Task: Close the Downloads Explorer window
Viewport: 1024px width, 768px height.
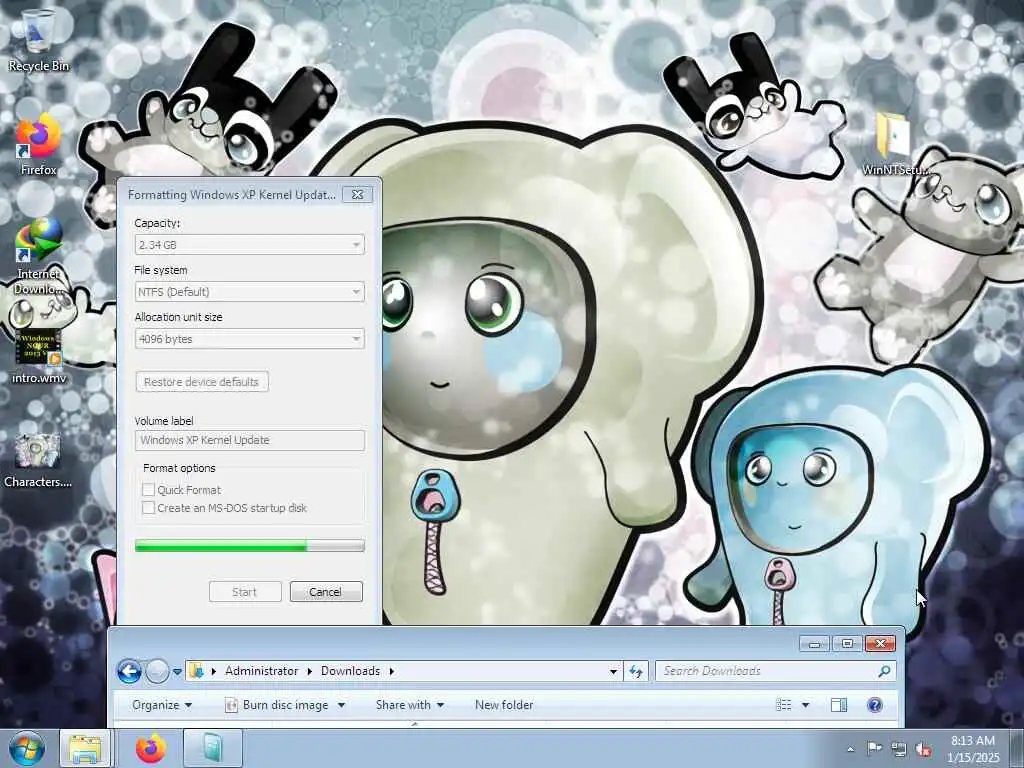Action: (880, 644)
